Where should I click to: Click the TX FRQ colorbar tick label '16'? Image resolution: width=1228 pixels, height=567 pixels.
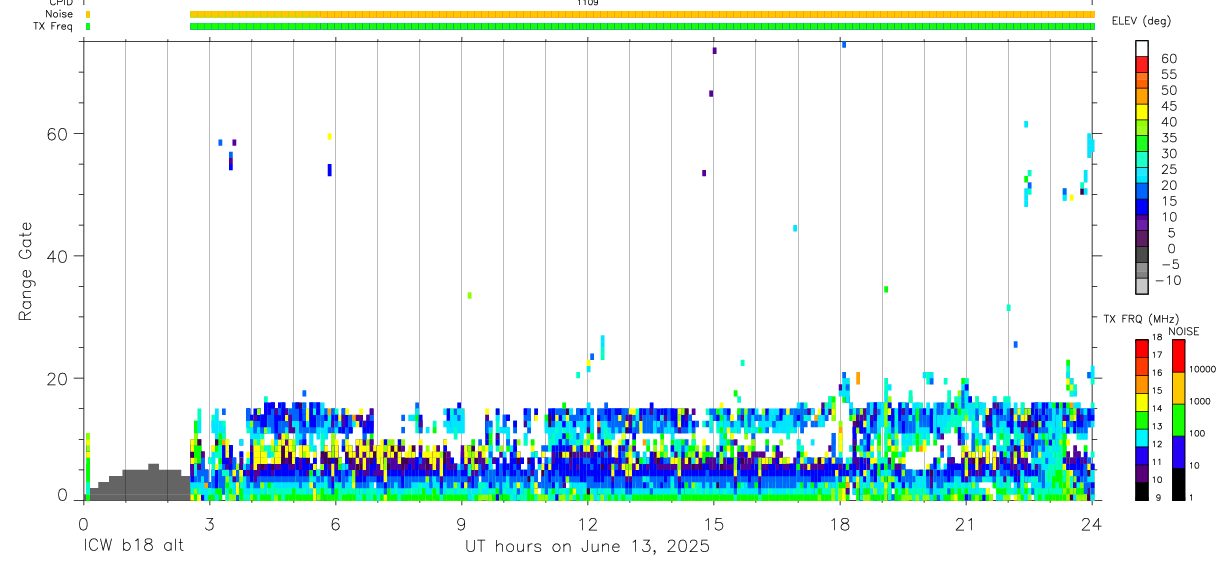[x=1156, y=373]
